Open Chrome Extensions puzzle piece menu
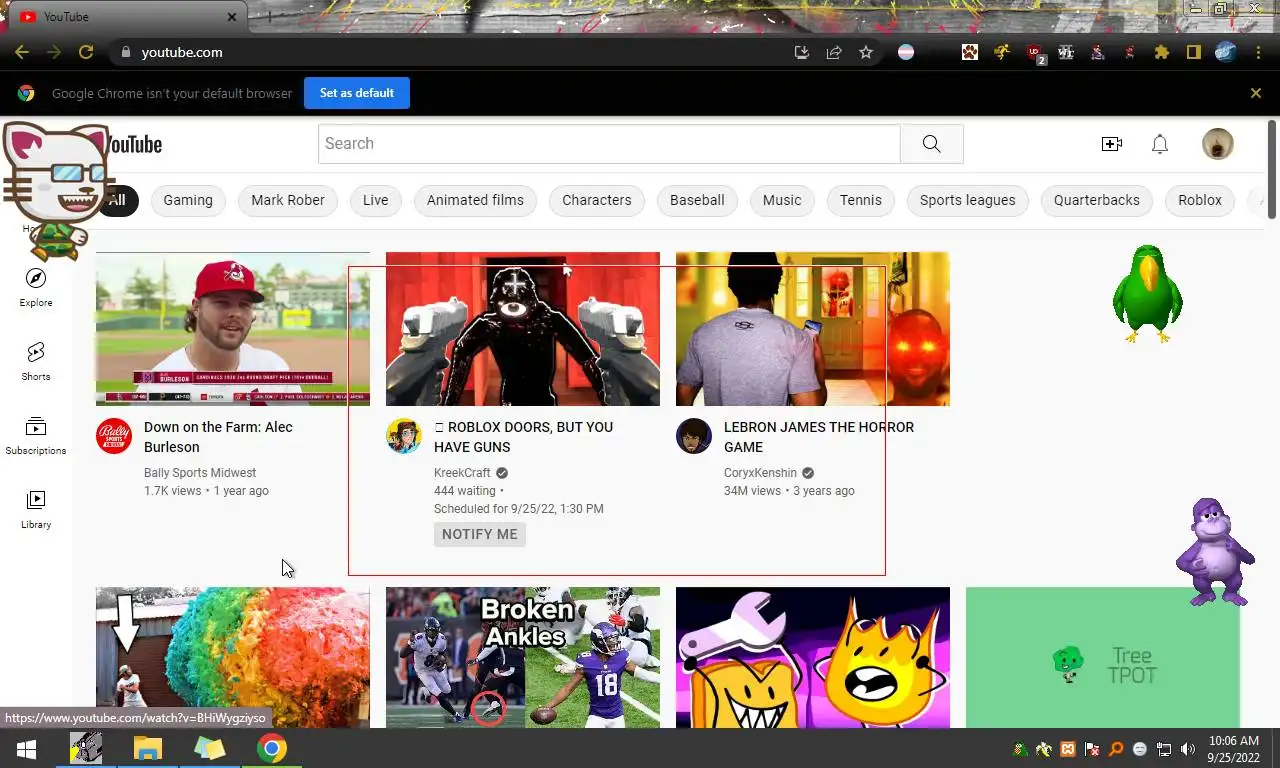 (x=1161, y=52)
